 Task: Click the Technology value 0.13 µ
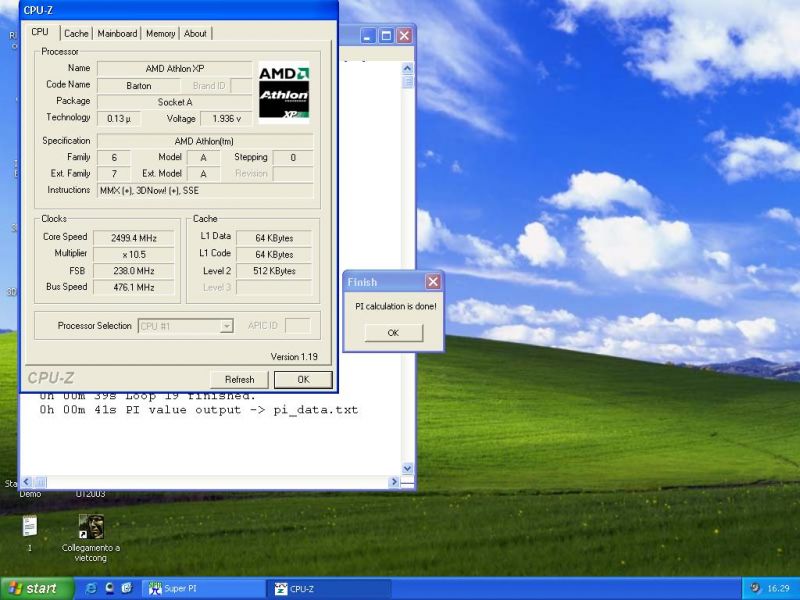(x=119, y=119)
